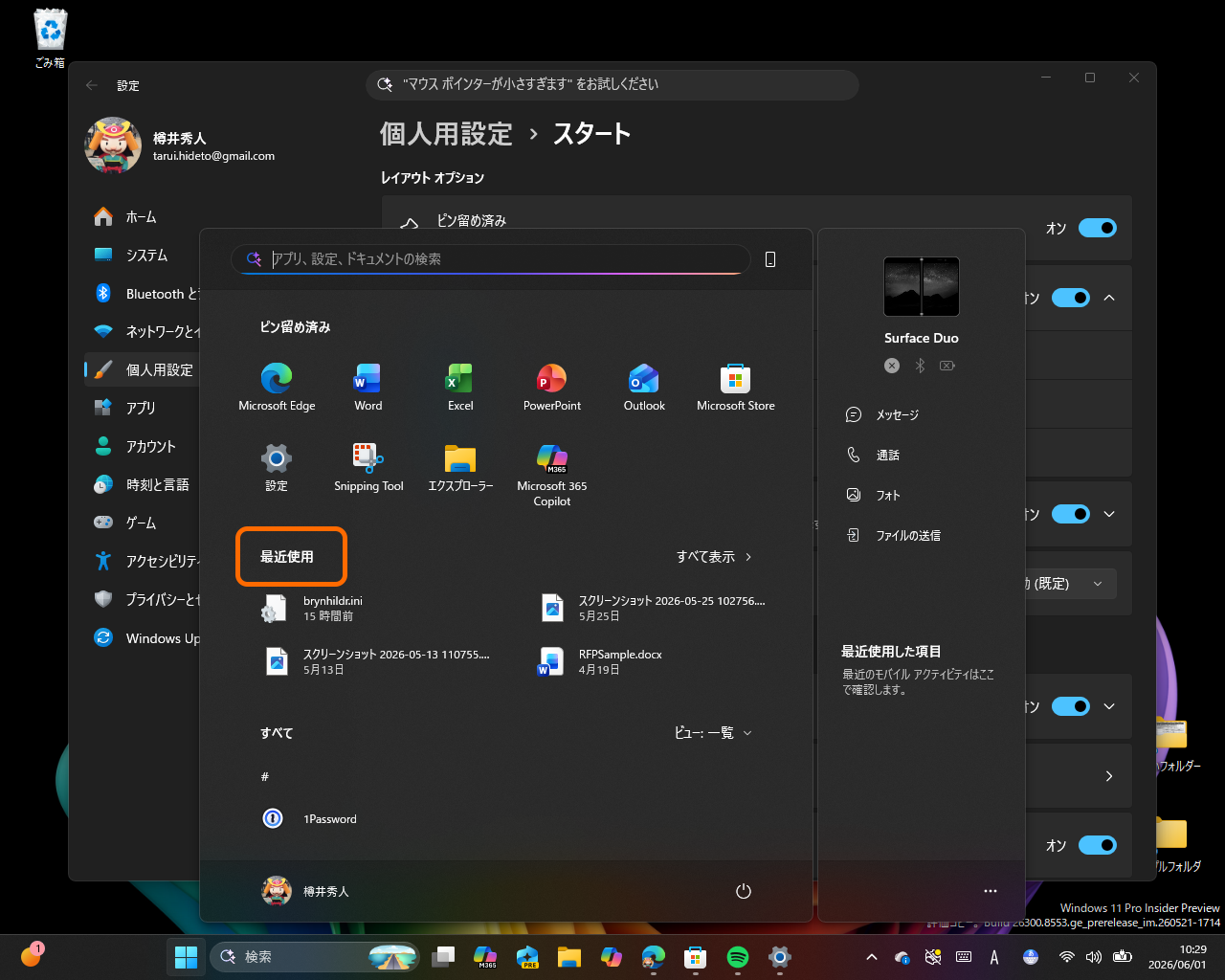
Task: Open the pinned エクスプローラー app
Action: click(x=460, y=467)
